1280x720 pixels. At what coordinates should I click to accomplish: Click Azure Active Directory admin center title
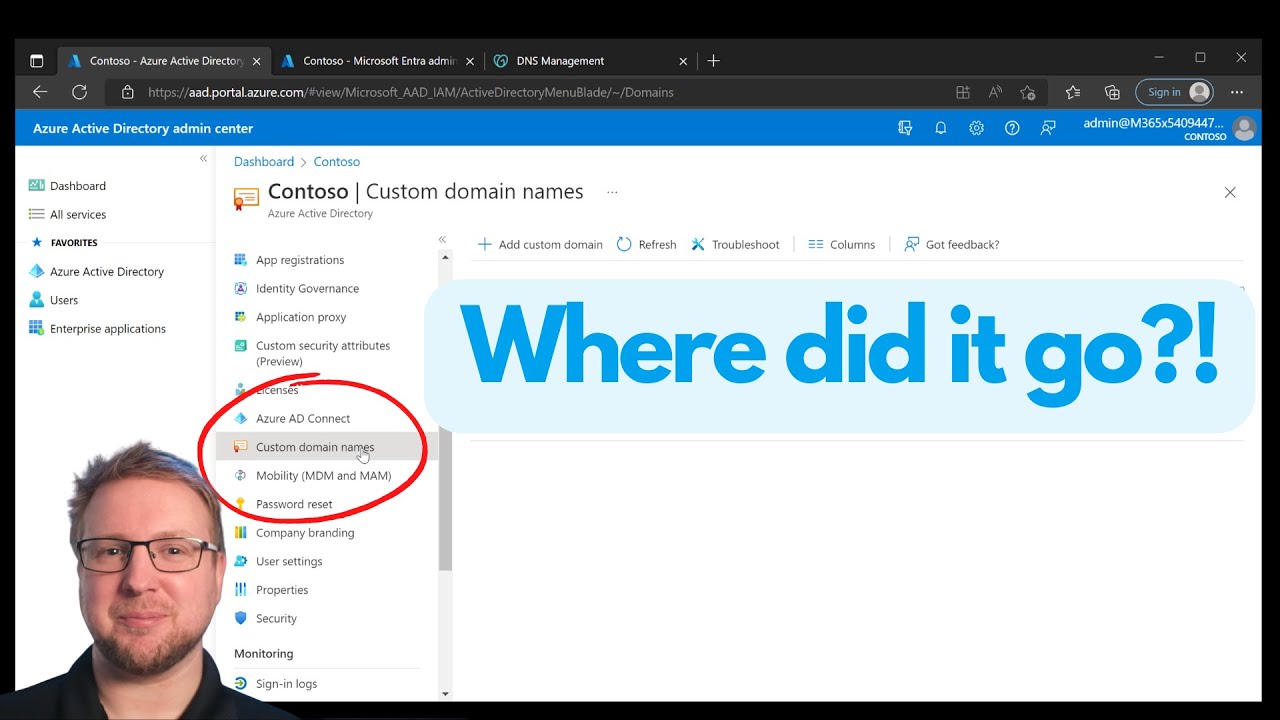click(x=143, y=128)
